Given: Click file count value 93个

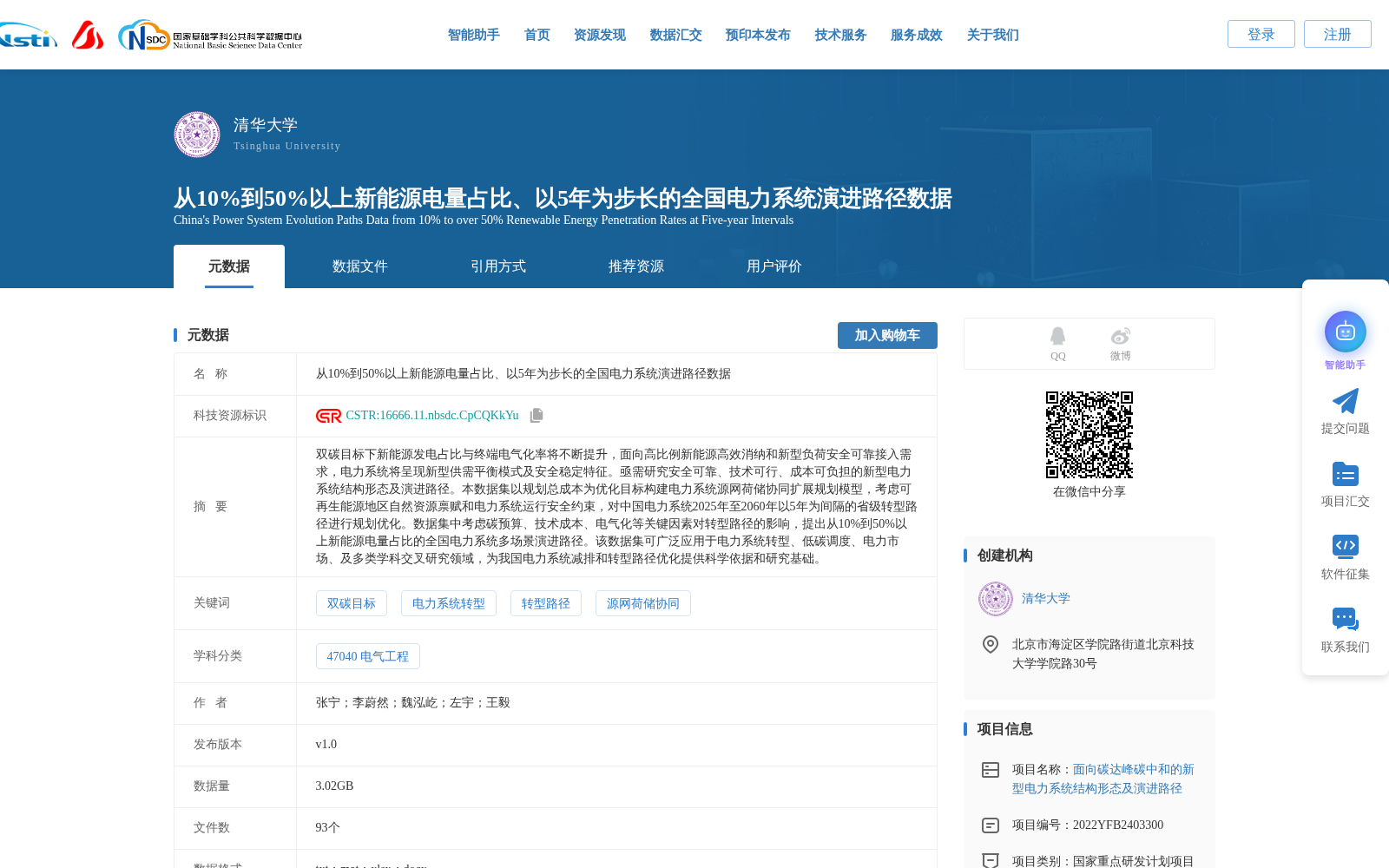Looking at the screenshot, I should click(327, 828).
